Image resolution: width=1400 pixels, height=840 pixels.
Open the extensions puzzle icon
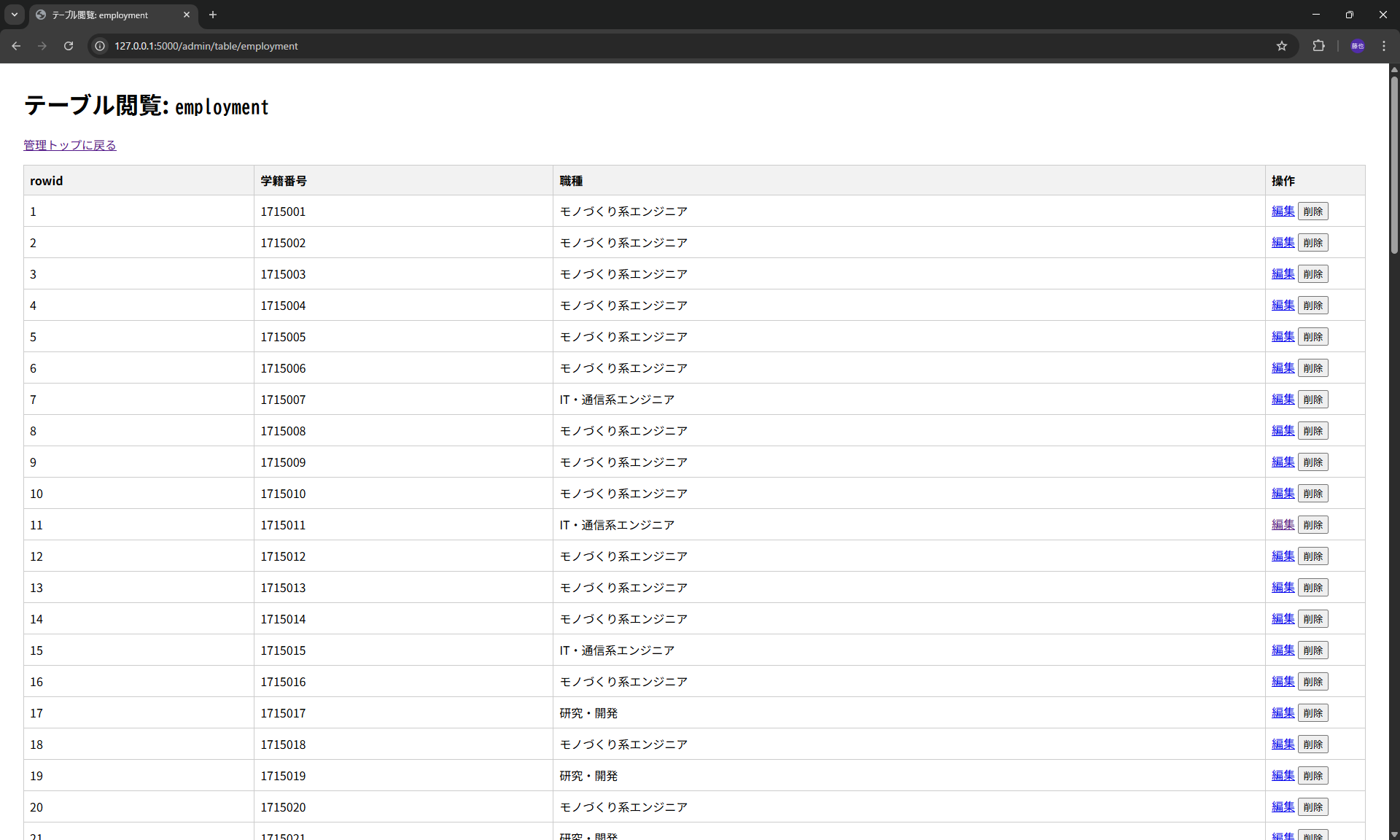coord(1318,46)
